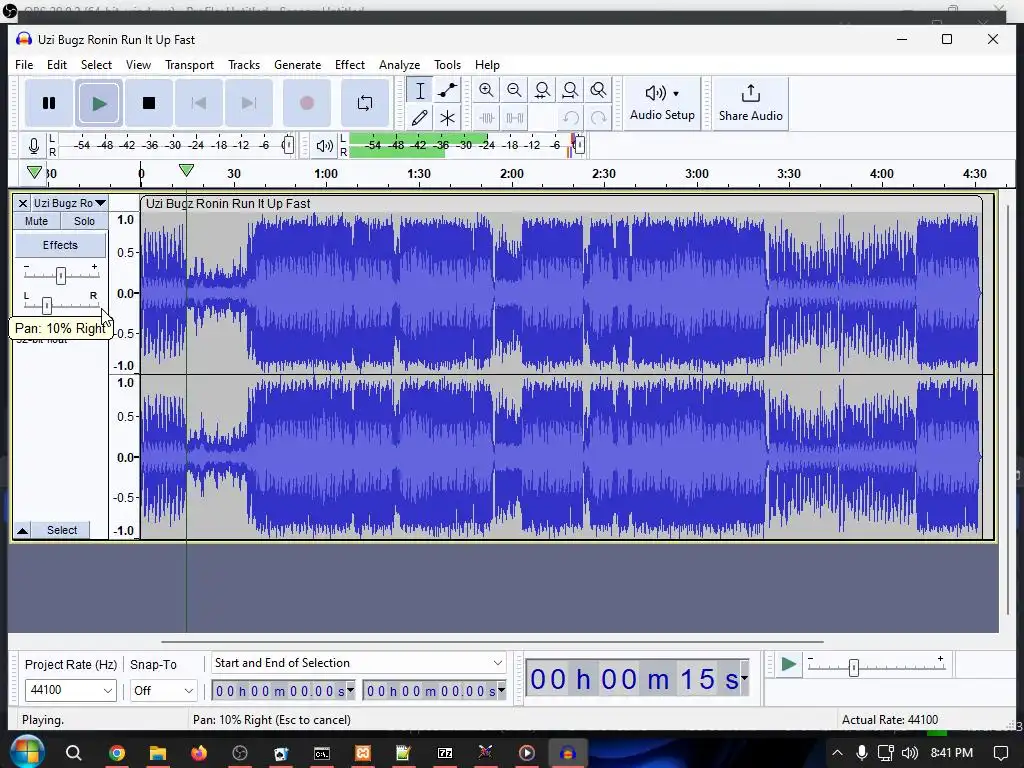Click the track Select button
The image size is (1024, 768).
coord(61,530)
